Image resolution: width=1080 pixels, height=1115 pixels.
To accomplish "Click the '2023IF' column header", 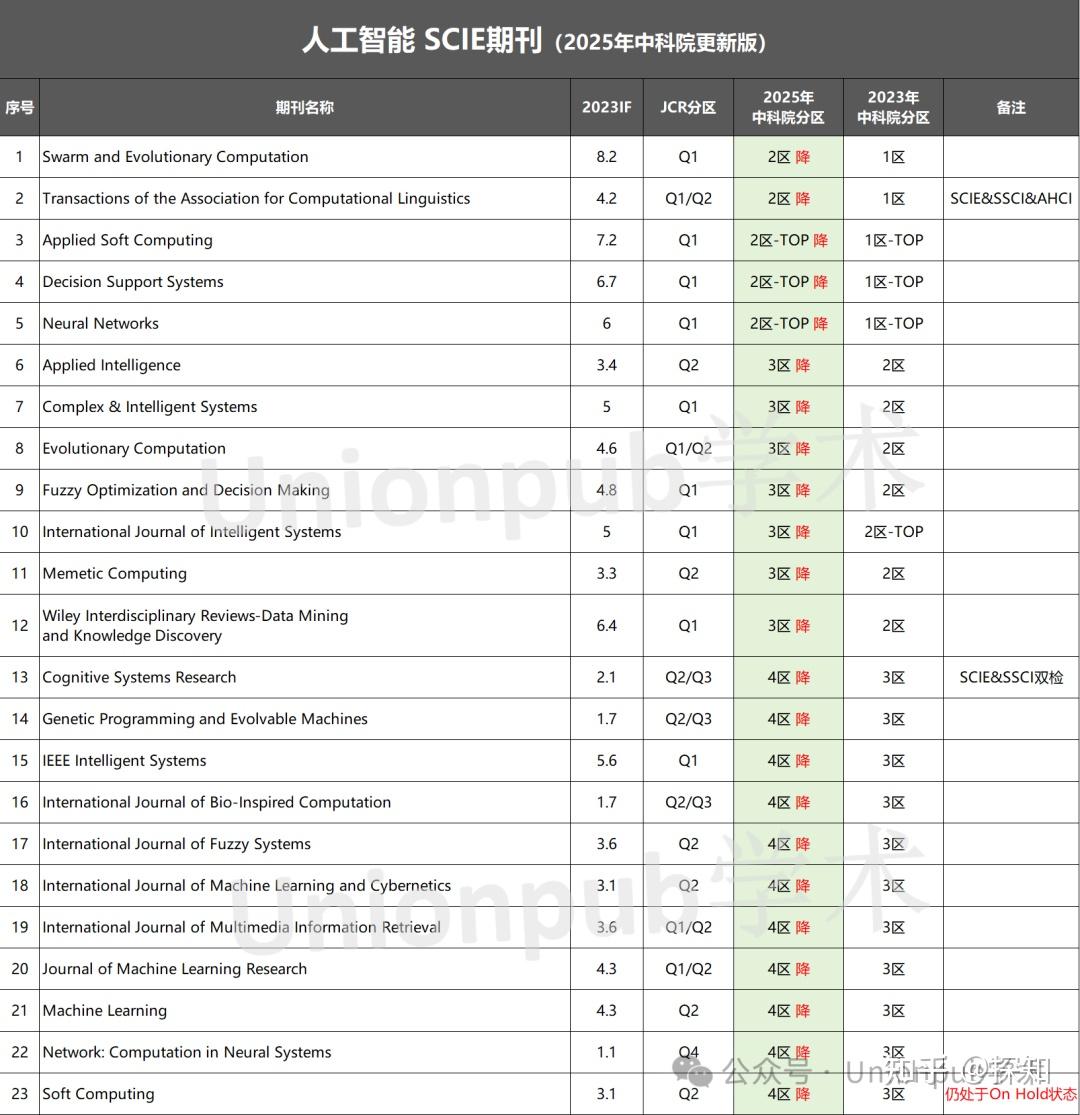I will [606, 107].
